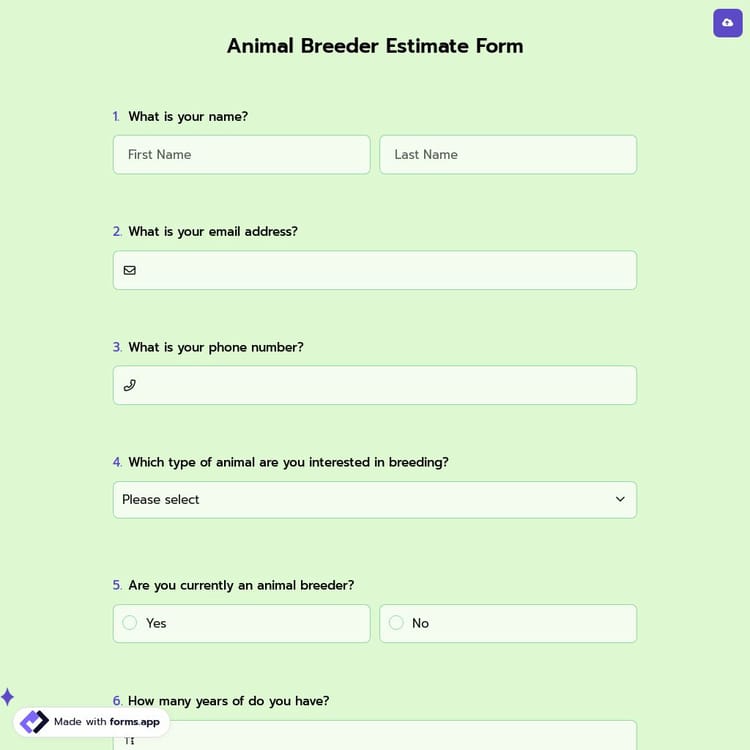
Task: Click the purple sparkle icon at left edge
Action: click(7, 696)
